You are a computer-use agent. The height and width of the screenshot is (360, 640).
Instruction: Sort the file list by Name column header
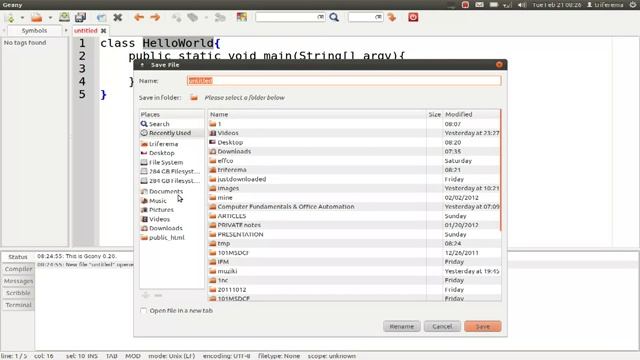pyautogui.click(x=317, y=114)
